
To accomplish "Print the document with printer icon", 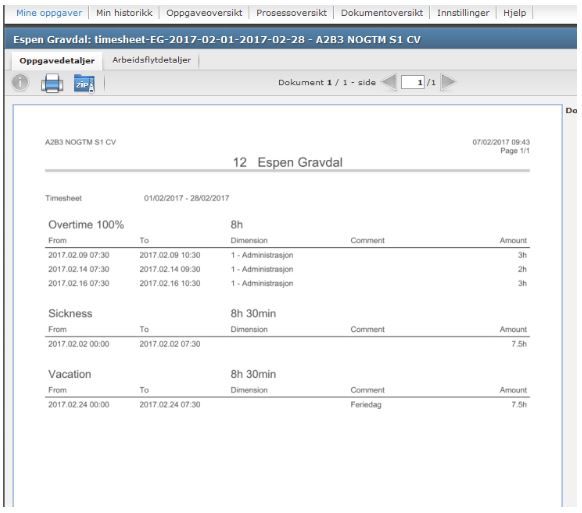I will click(x=52, y=83).
